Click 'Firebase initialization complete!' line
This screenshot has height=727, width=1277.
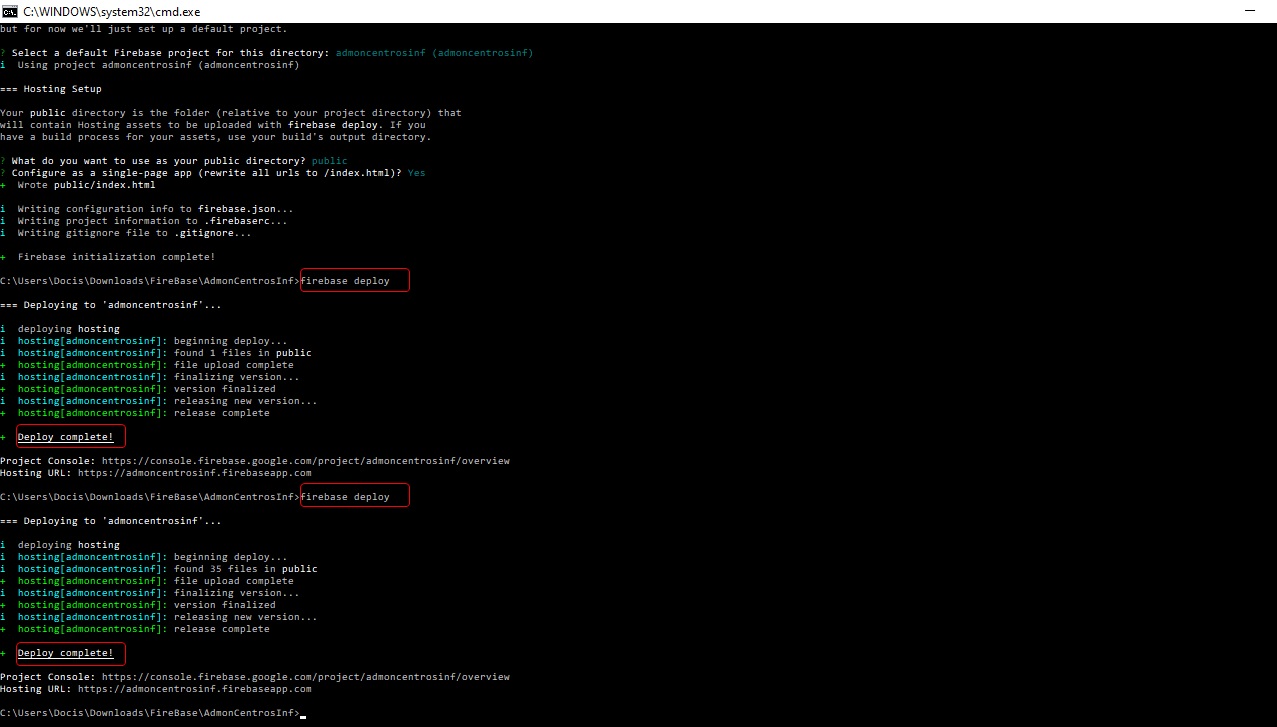point(116,257)
